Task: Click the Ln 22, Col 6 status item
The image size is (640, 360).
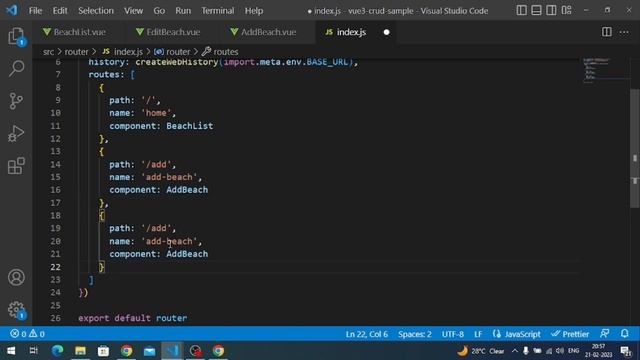Action: pyautogui.click(x=367, y=334)
